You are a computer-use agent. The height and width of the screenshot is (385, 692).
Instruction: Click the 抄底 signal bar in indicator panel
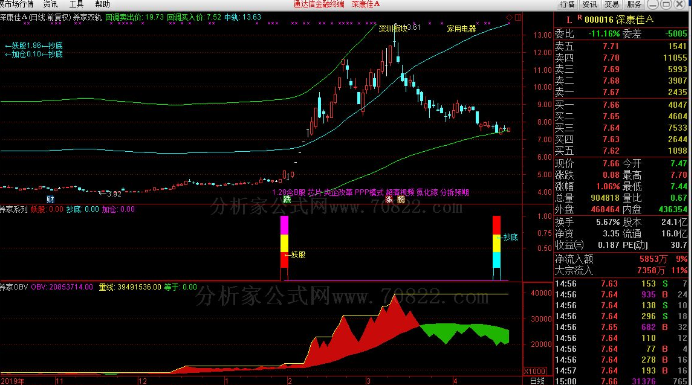496,248
